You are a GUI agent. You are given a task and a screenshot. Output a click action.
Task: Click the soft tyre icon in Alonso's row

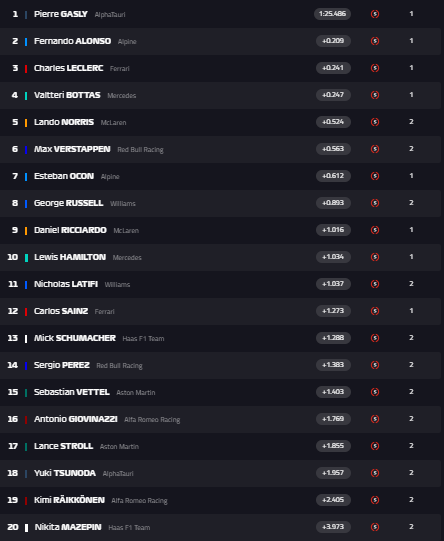point(375,41)
